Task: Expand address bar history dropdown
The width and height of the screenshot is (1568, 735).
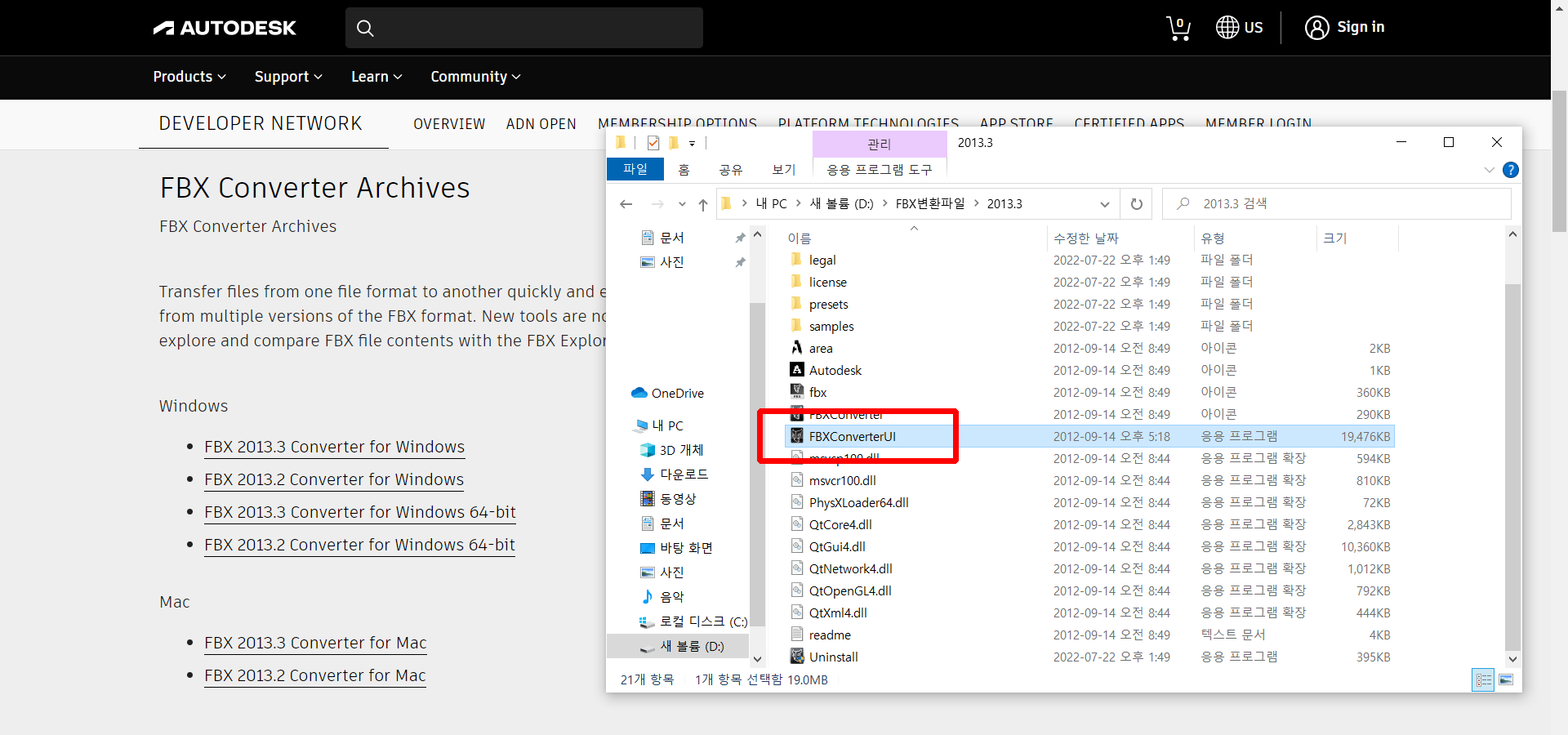Action: coord(1105,204)
